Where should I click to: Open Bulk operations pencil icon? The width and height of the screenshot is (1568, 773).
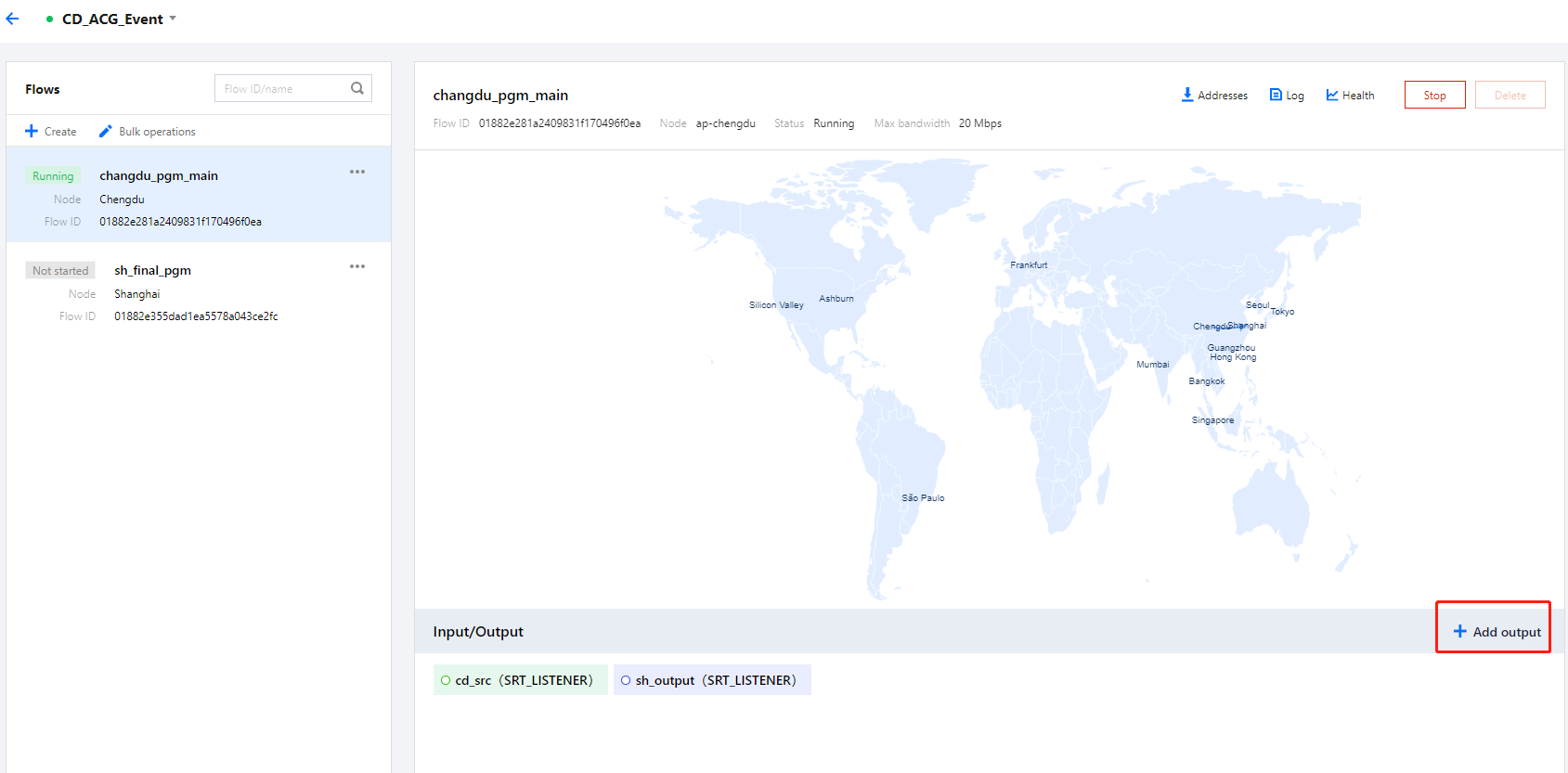106,131
